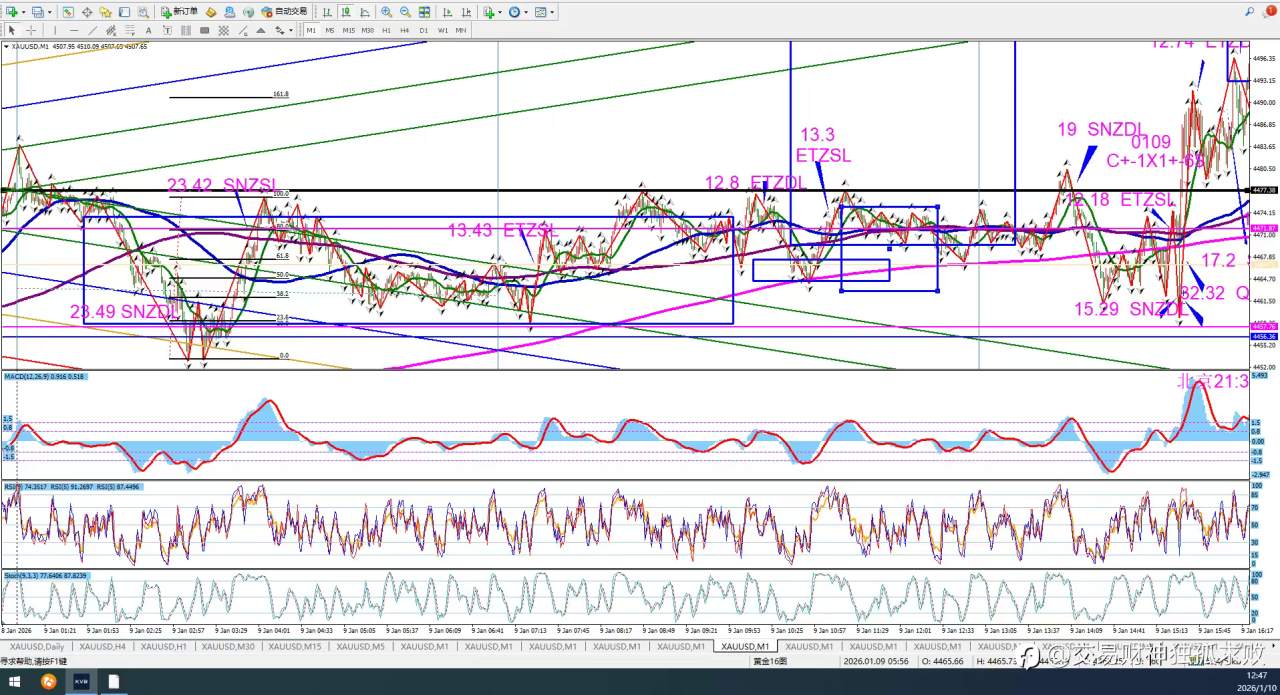The height and width of the screenshot is (695, 1280).
Task: Open the new chart dropdown arrow
Action: 23,12
